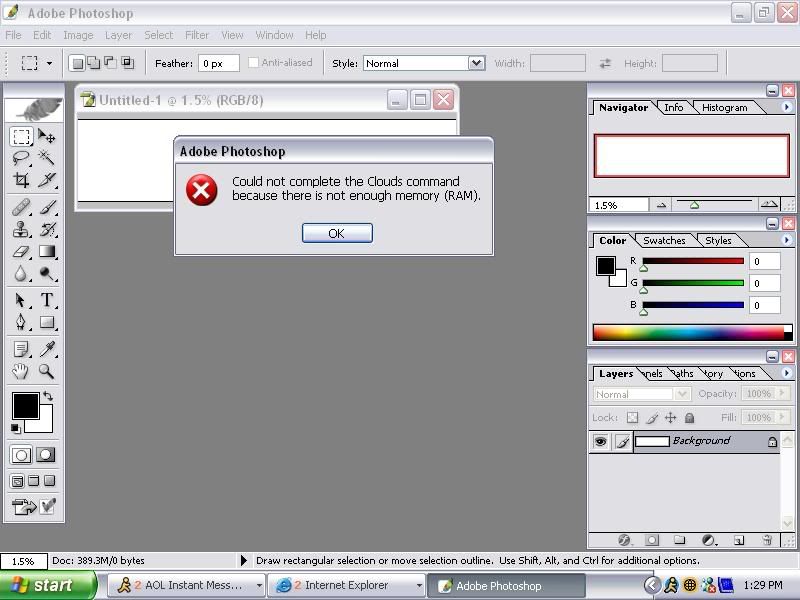Image resolution: width=800 pixels, height=600 pixels.
Task: Expand the Fill slider arrow
Action: click(x=781, y=417)
